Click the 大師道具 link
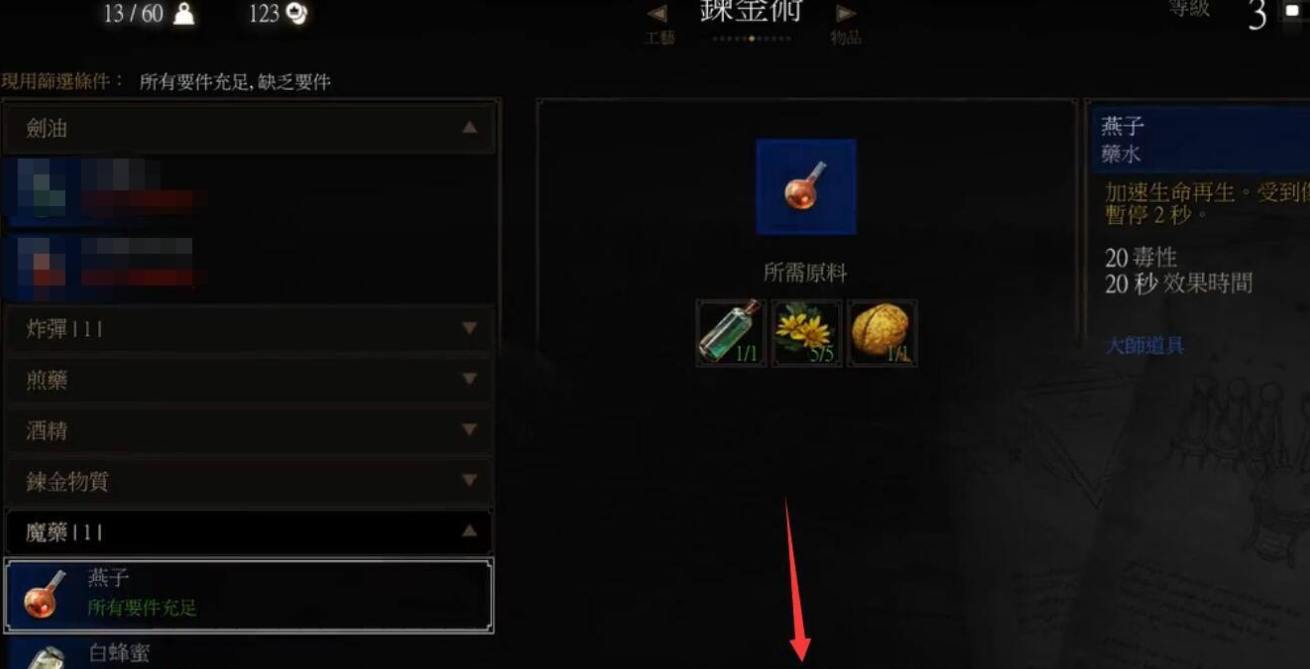The image size is (1310, 669). (x=1144, y=346)
